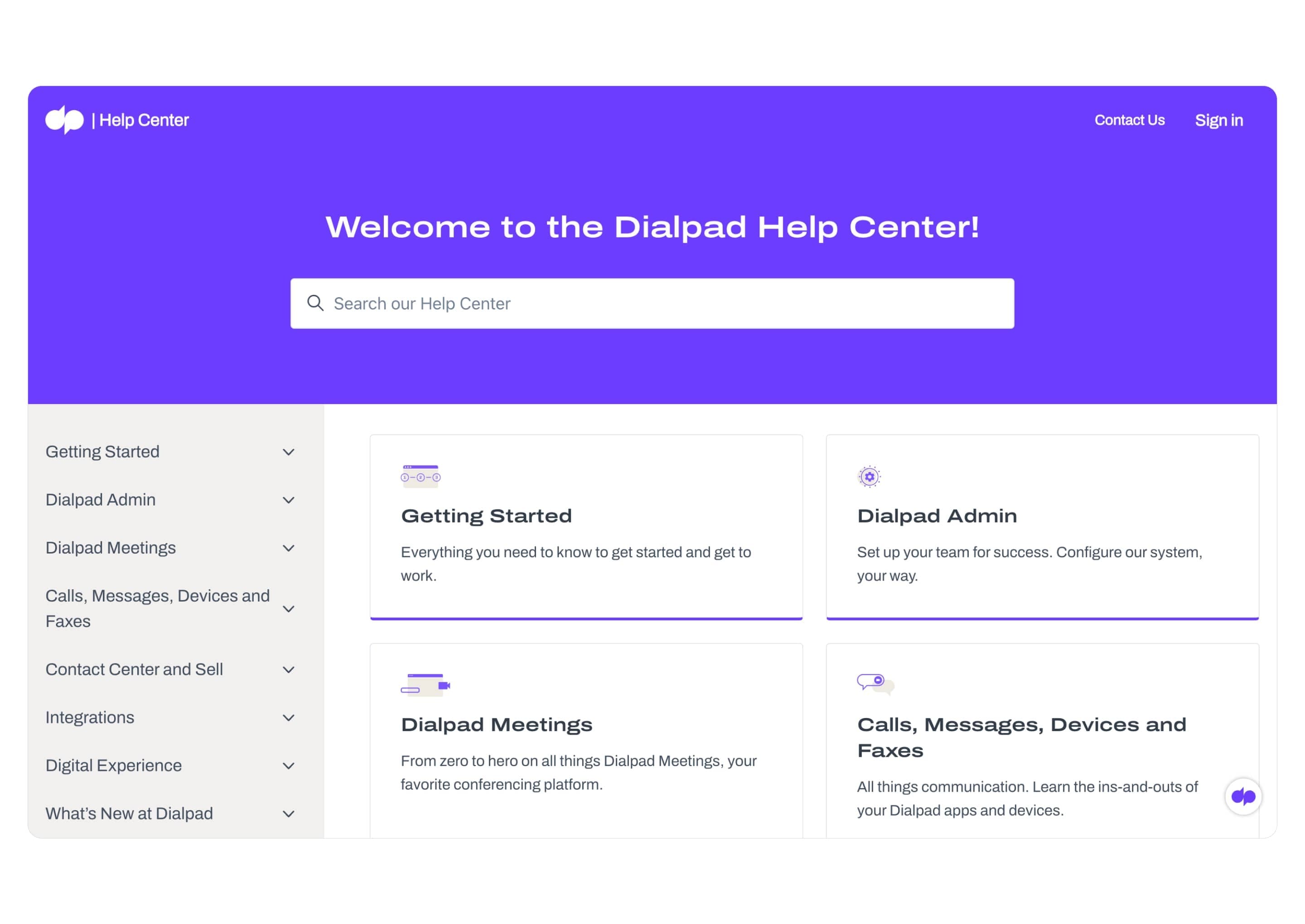Expand the Dialpad Meetings sidebar section
The width and height of the screenshot is (1305, 924).
pyautogui.click(x=290, y=547)
